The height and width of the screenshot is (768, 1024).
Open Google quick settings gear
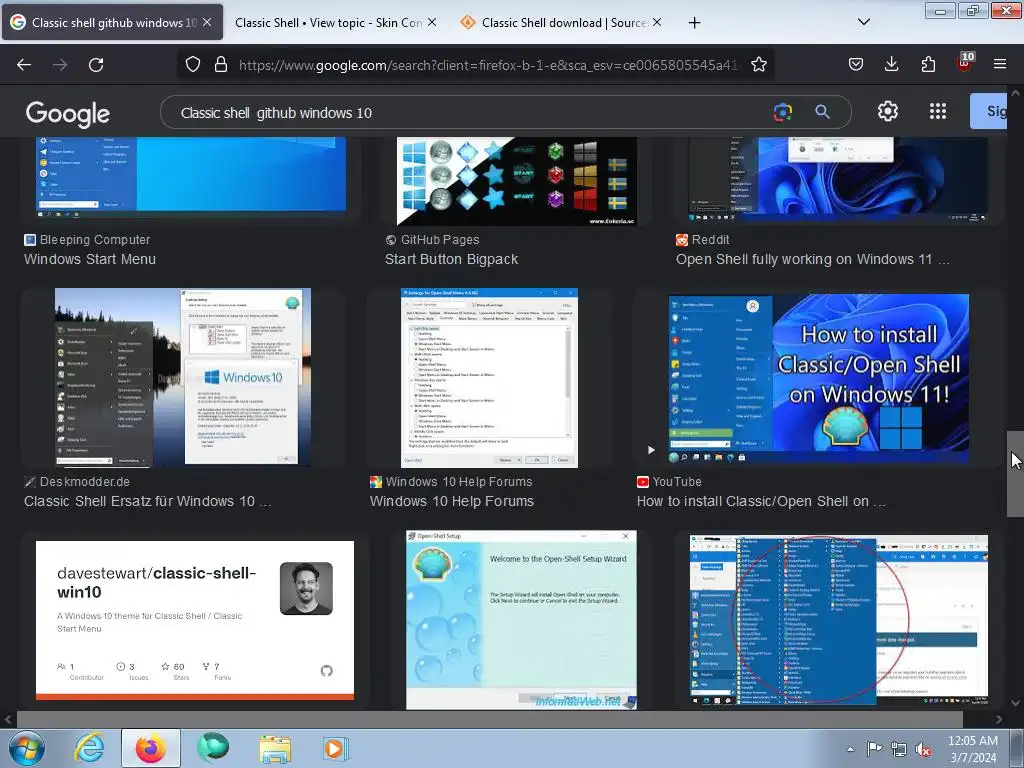[888, 112]
